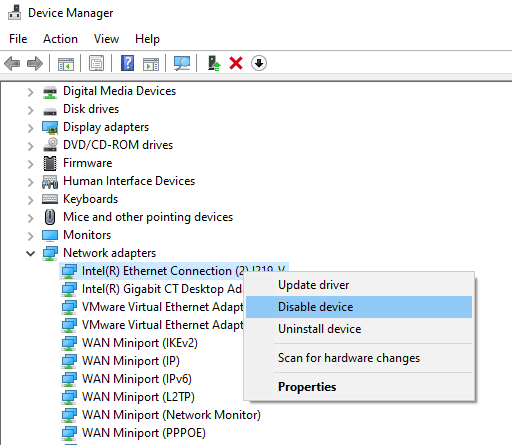Viewport: 512px width, 445px height.
Task: Click the Keyboards icon
Action: 50,199
